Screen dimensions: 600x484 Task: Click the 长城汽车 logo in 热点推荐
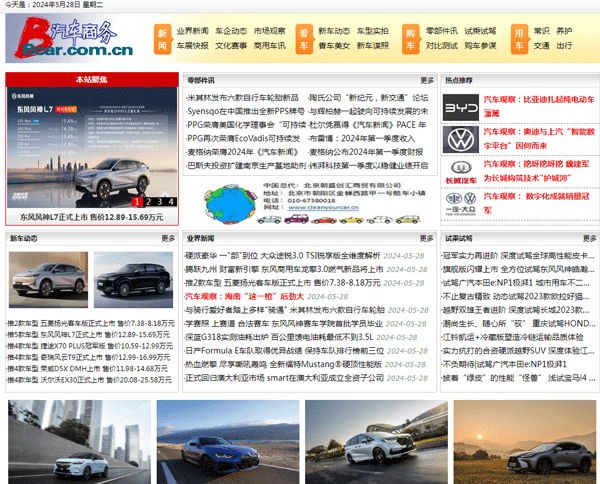[x=461, y=172]
